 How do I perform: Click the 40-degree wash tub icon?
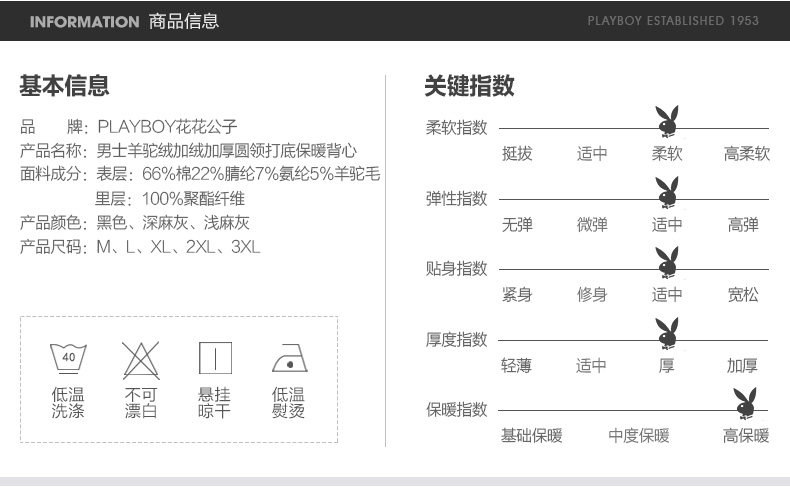pyautogui.click(x=68, y=358)
